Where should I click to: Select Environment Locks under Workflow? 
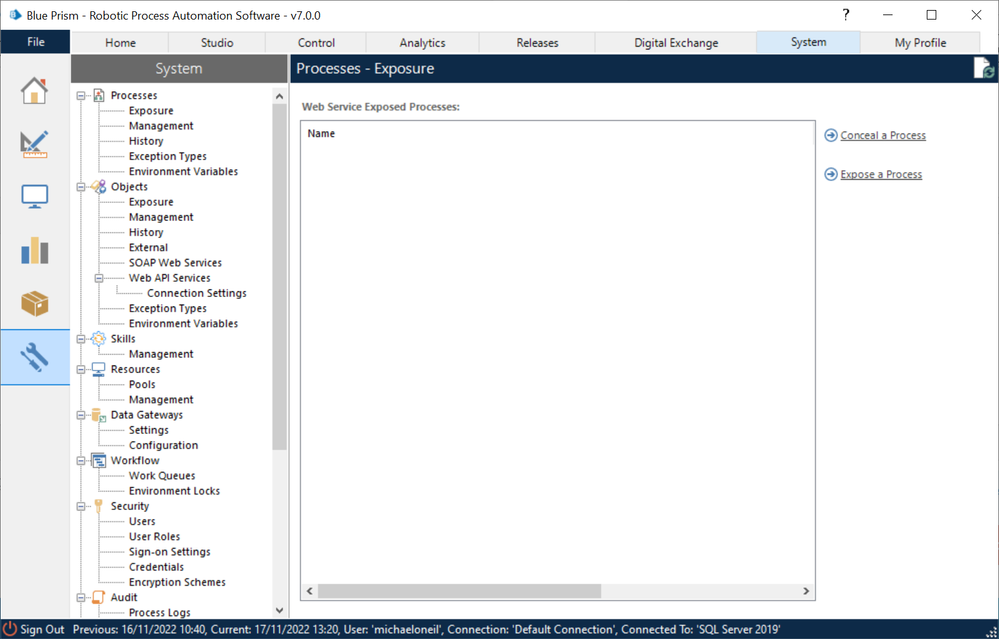174,491
